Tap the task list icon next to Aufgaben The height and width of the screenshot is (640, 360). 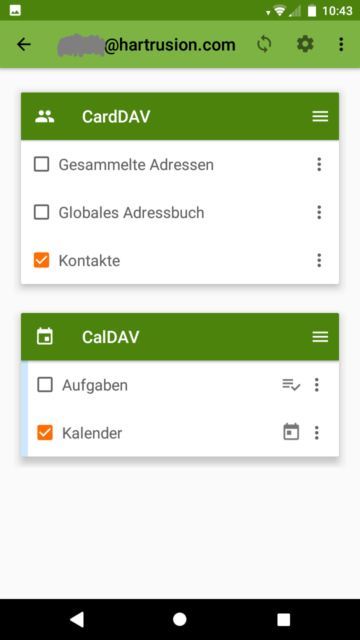pos(291,385)
